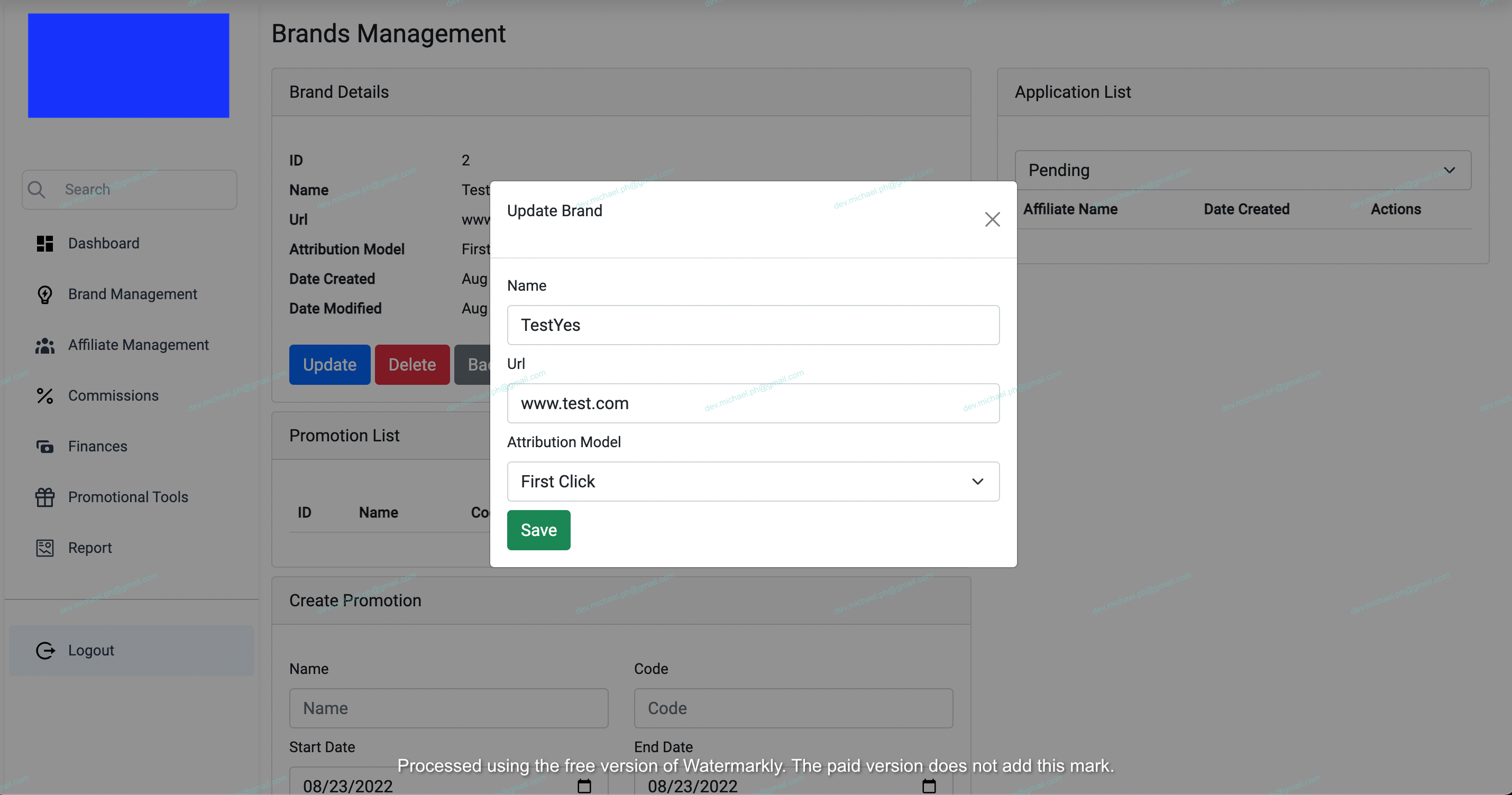
Task: Click the Affiliate Management people icon
Action: [x=44, y=346]
